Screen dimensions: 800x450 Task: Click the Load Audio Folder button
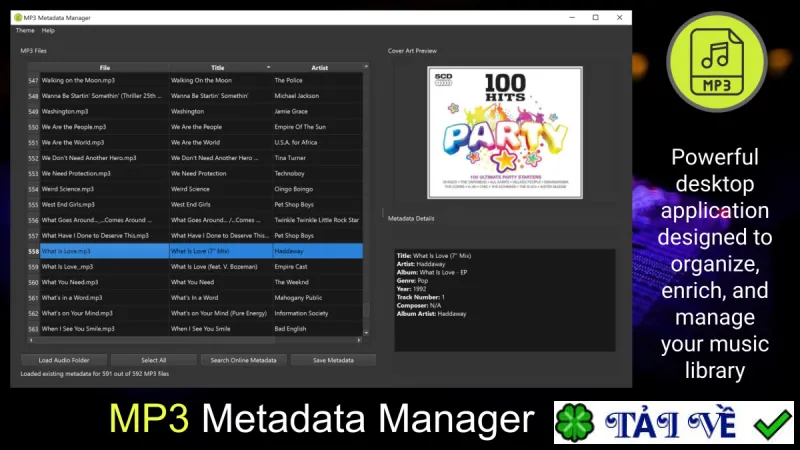pyautogui.click(x=64, y=360)
